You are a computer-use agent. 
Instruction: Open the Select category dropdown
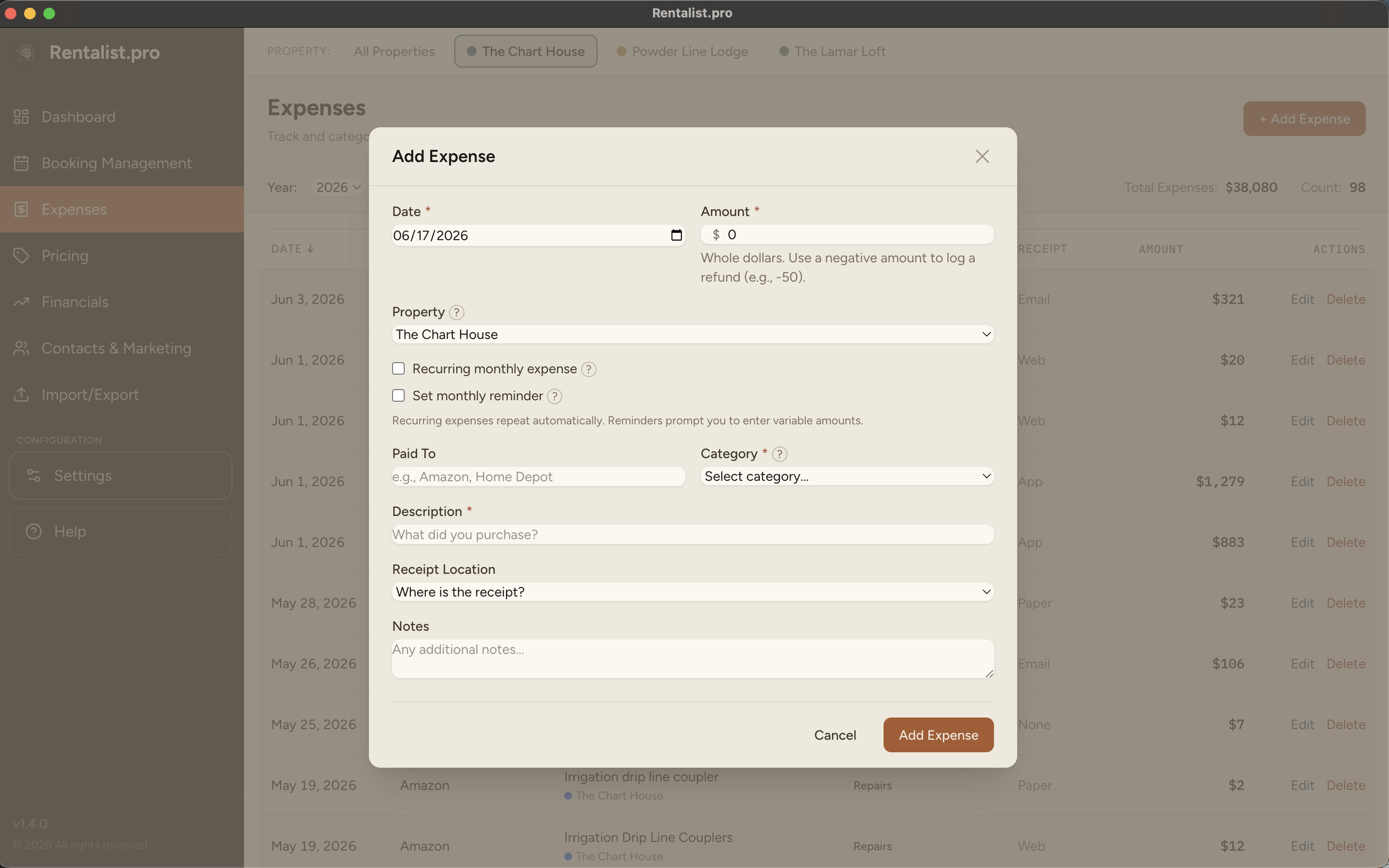pyautogui.click(x=847, y=476)
